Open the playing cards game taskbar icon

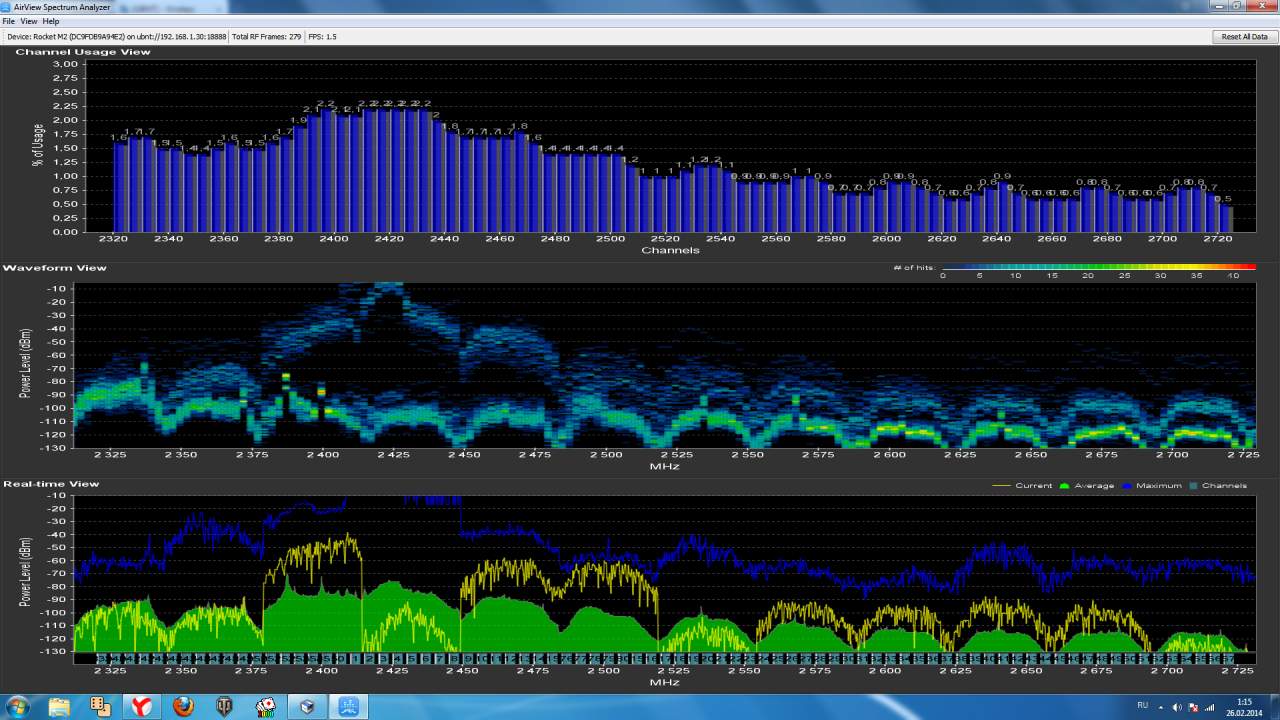[265, 707]
